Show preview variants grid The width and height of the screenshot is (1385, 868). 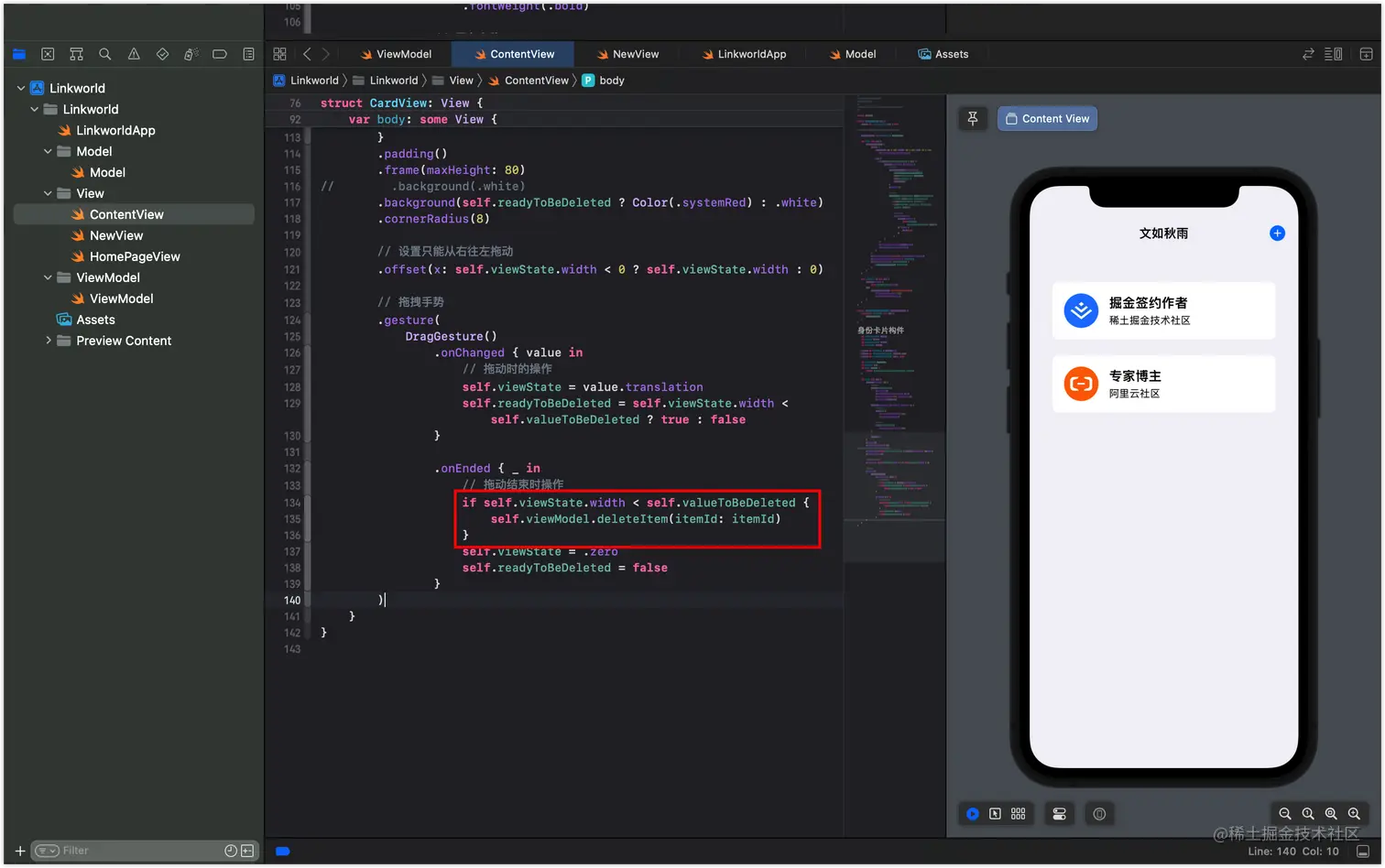click(1018, 813)
